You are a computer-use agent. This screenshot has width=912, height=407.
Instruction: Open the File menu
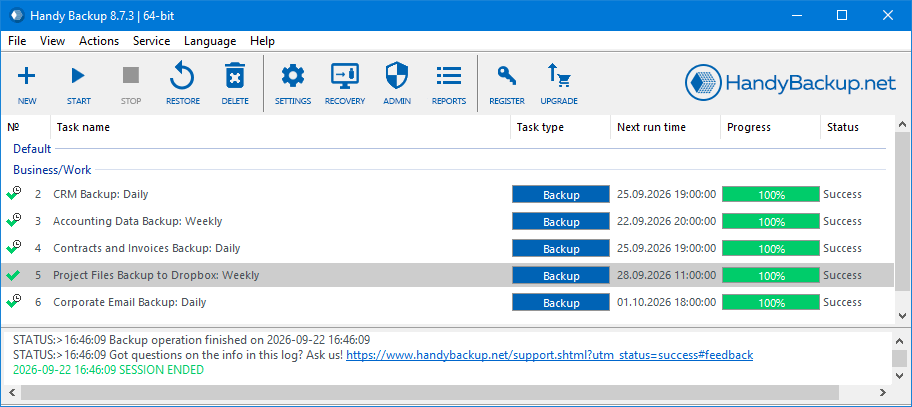point(17,41)
